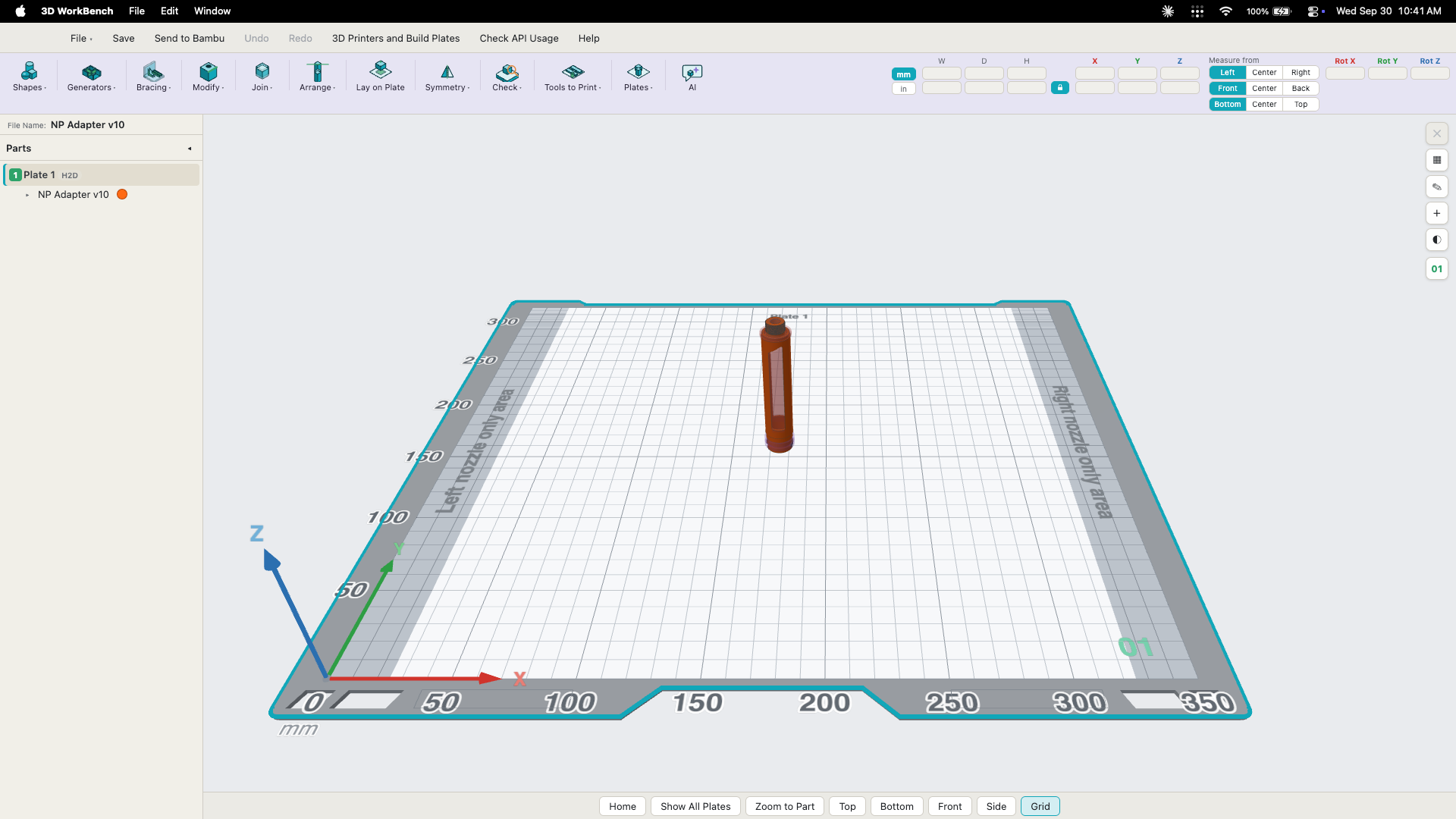Viewport: 1456px width, 819px height.
Task: Switch to Top view
Action: (848, 806)
